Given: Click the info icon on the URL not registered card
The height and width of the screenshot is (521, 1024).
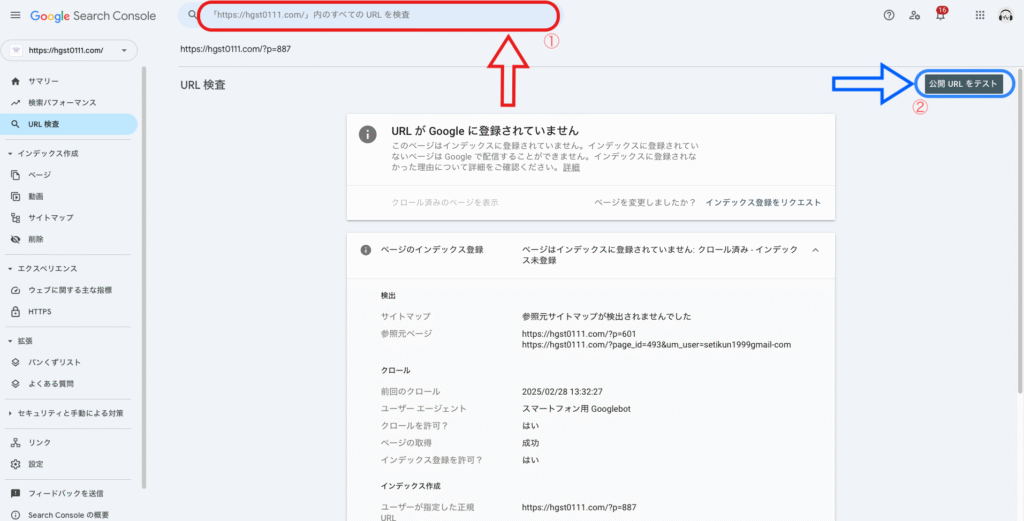Looking at the screenshot, I should (x=368, y=134).
